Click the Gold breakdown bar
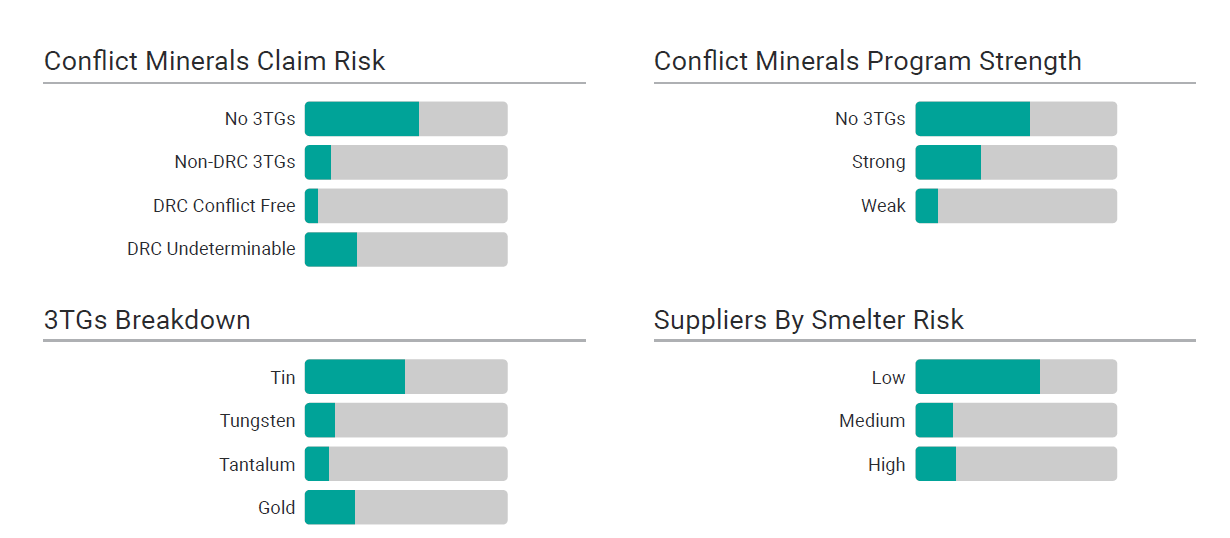 coord(406,508)
